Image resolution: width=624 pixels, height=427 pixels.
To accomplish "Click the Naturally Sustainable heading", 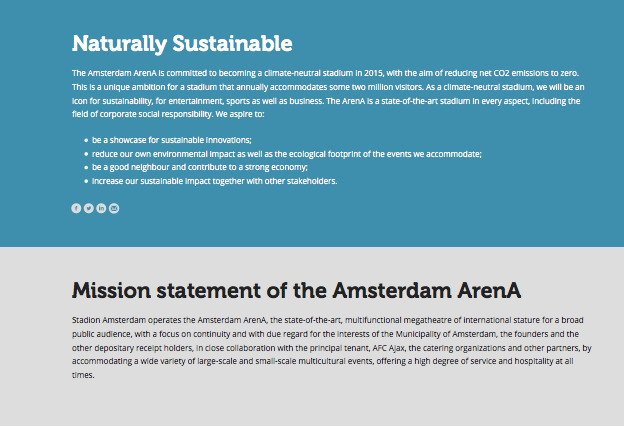I will [182, 44].
